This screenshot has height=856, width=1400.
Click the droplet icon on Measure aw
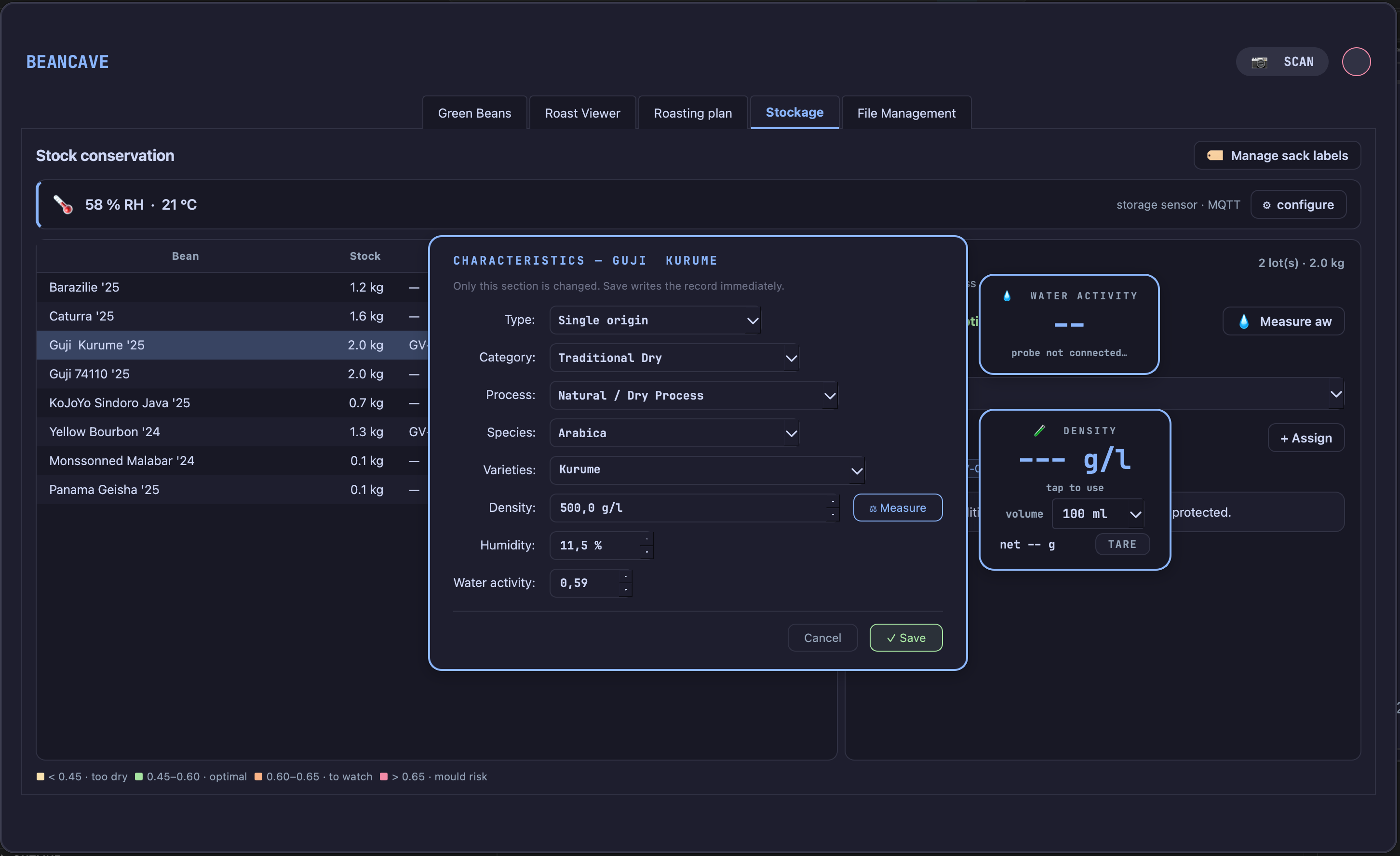pos(1244,321)
